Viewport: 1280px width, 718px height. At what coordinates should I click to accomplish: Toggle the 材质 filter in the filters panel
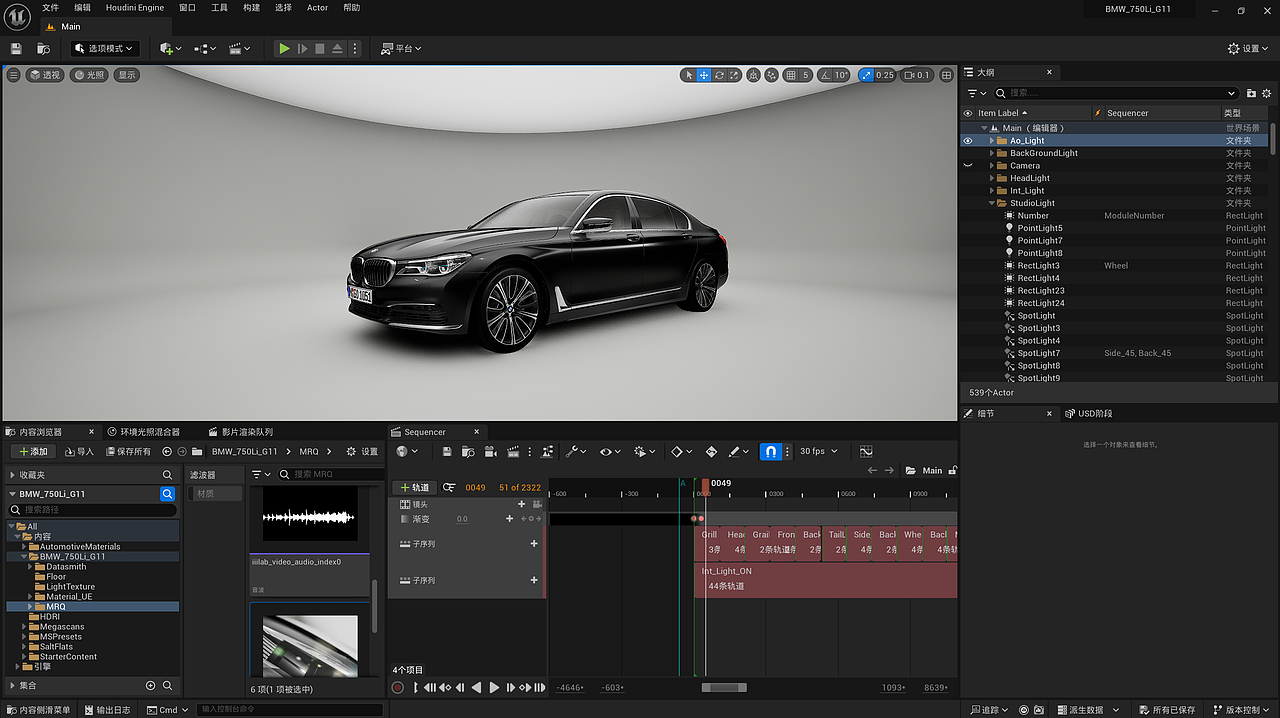pos(215,494)
